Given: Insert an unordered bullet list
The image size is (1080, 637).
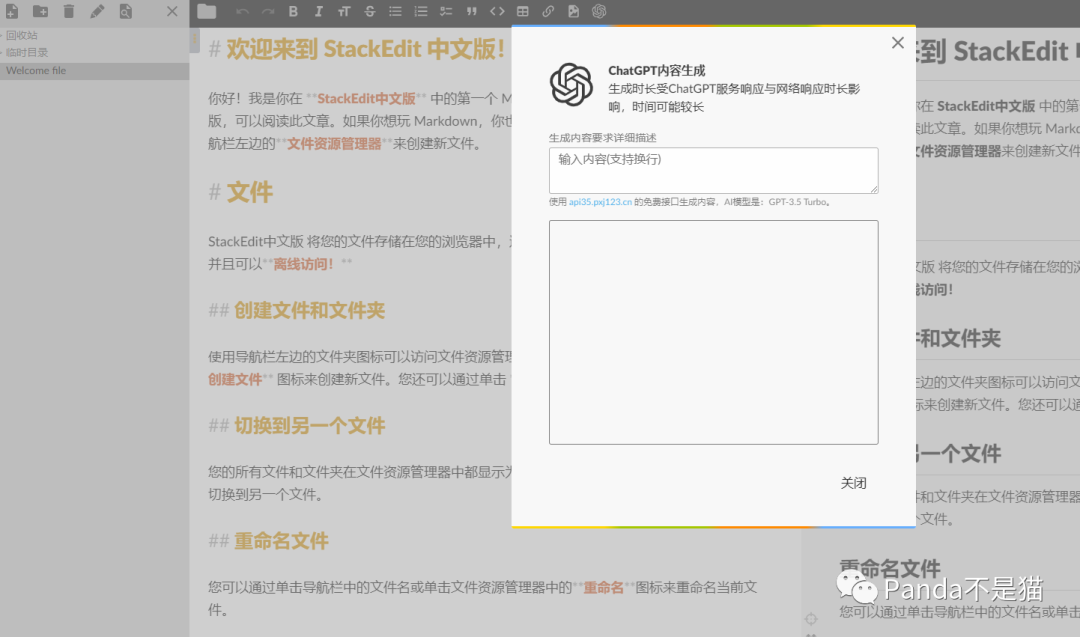Looking at the screenshot, I should [x=395, y=11].
